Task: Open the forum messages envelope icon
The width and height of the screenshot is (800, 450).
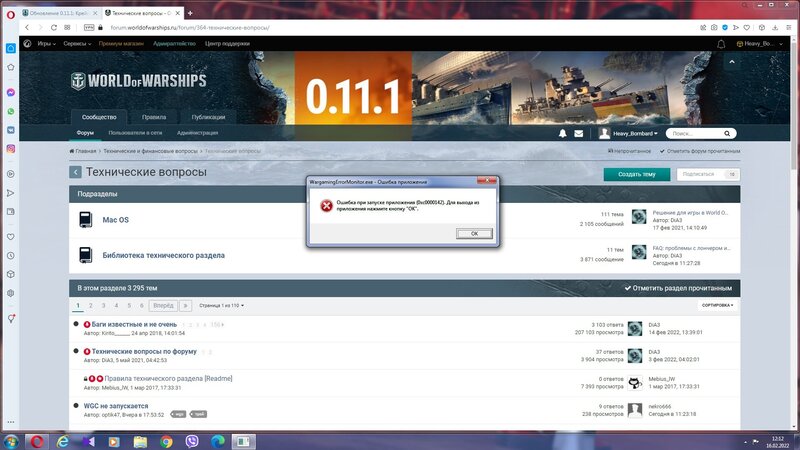Action: [580, 133]
